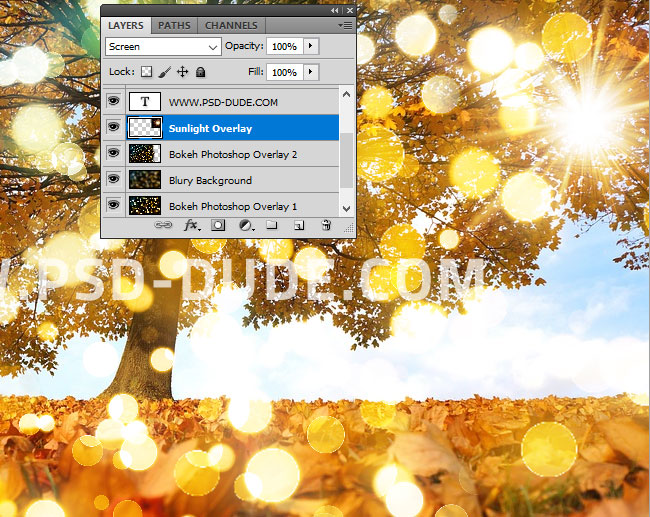650x517 pixels.
Task: Delete layer with the trash icon
Action: coord(325,226)
